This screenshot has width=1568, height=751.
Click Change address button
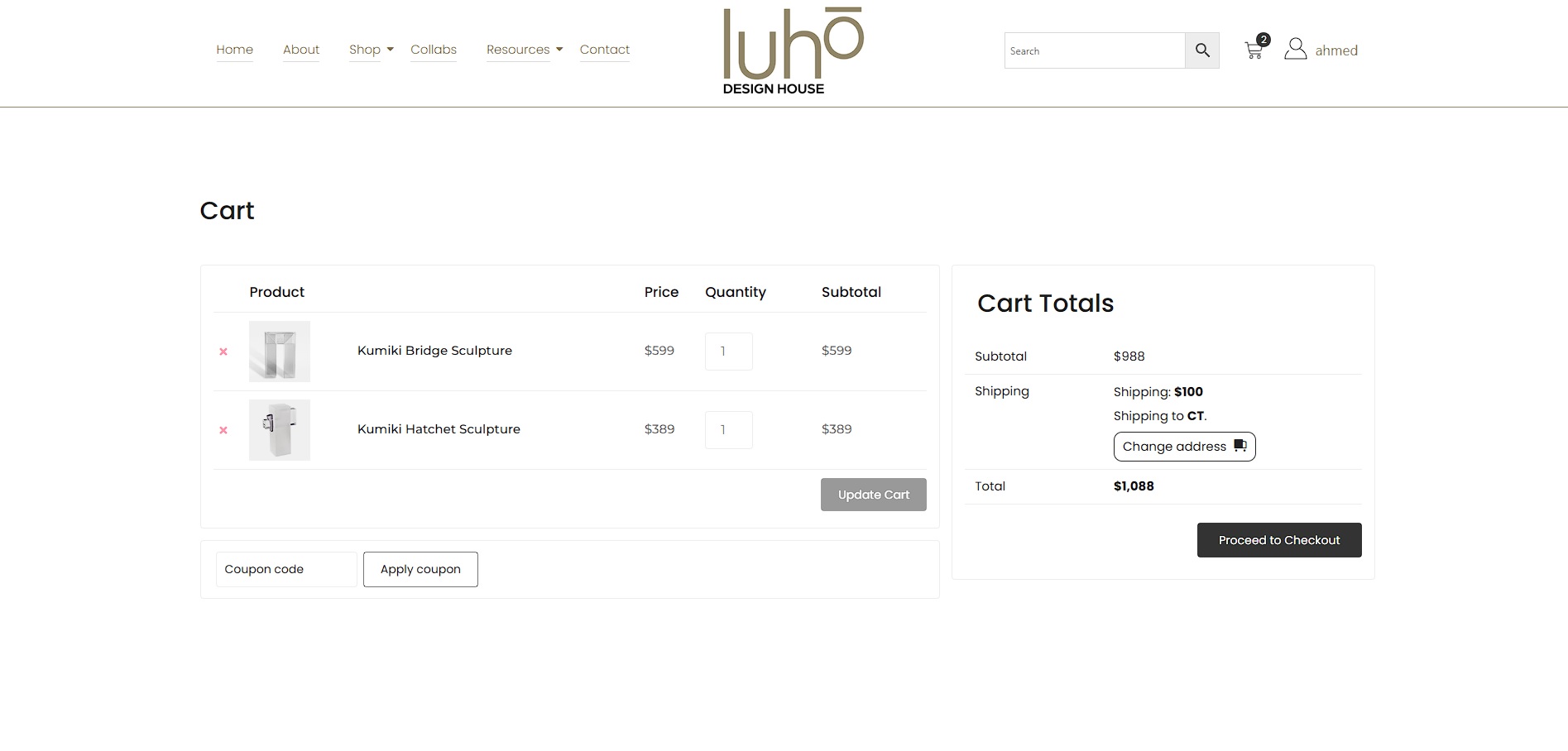(x=1185, y=447)
